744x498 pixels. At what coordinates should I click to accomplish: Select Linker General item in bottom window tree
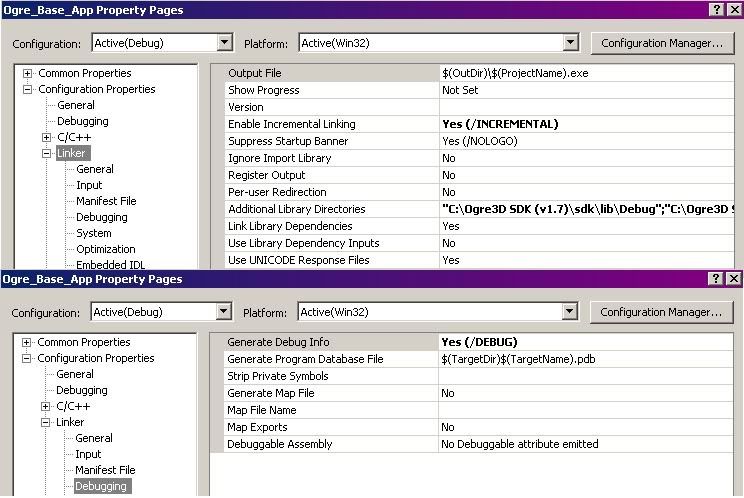(94, 438)
